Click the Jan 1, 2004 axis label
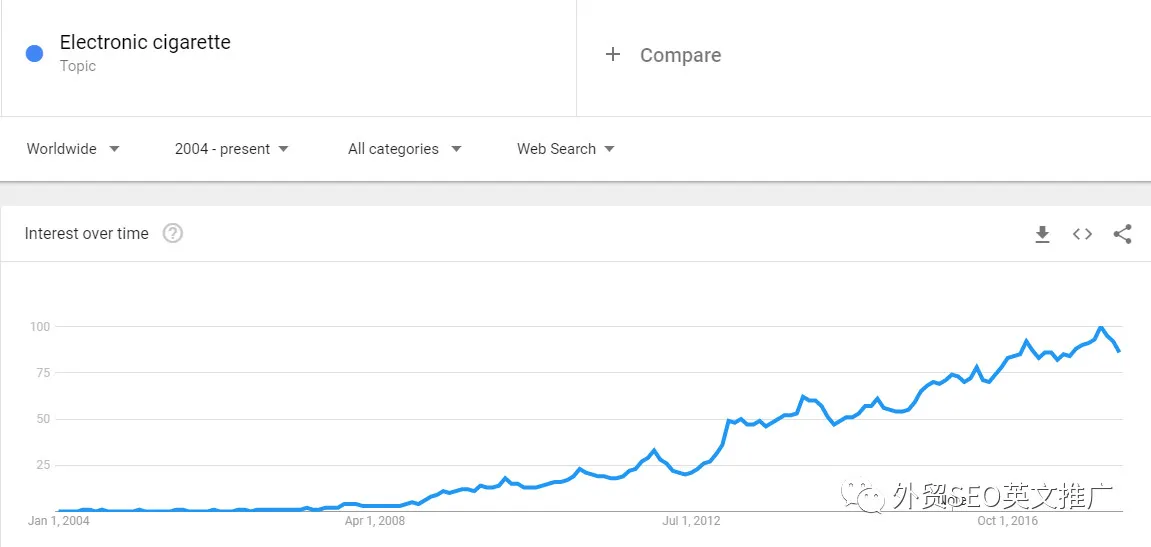The width and height of the screenshot is (1151, 547). pyautogui.click(x=58, y=521)
